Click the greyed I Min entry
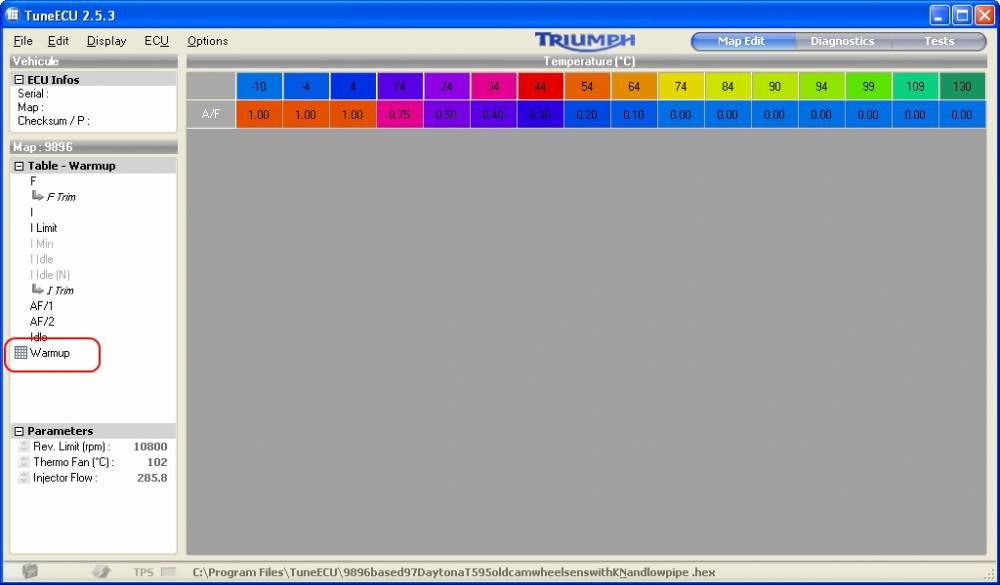 [x=41, y=243]
